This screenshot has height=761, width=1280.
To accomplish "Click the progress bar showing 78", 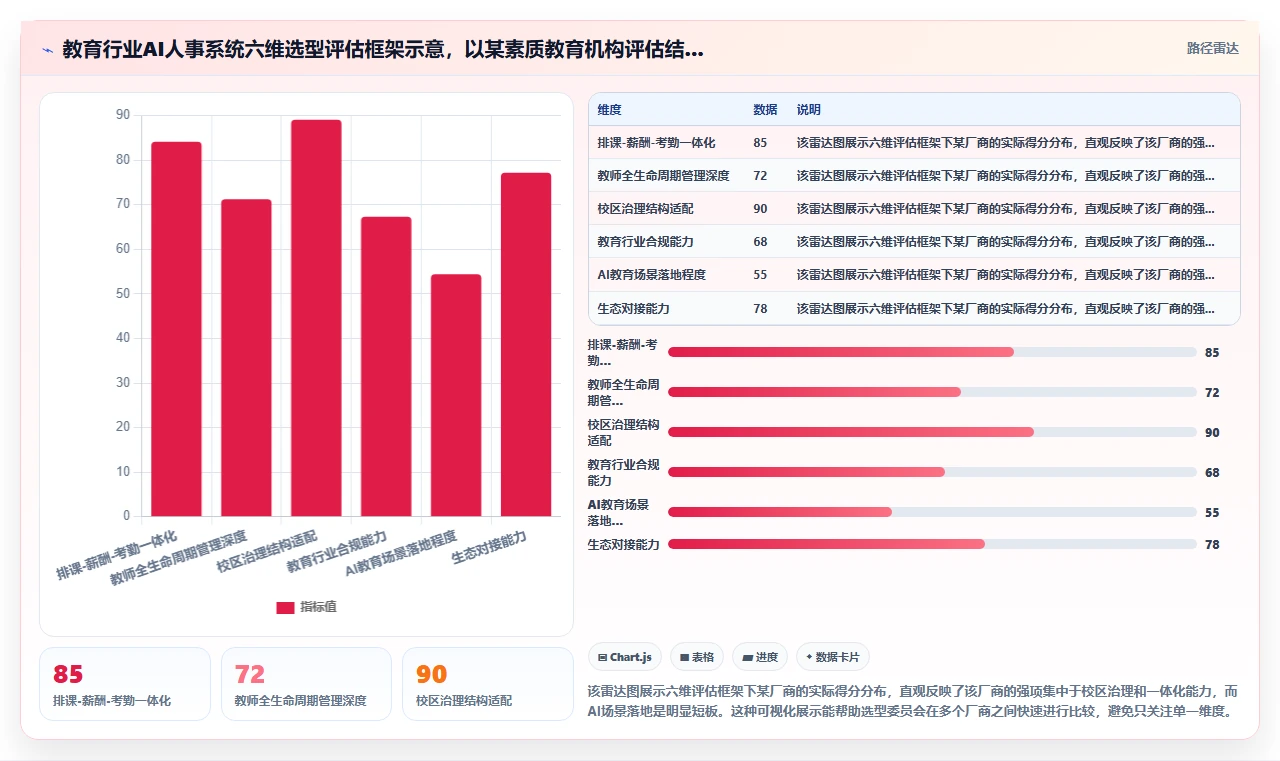I will (932, 544).
